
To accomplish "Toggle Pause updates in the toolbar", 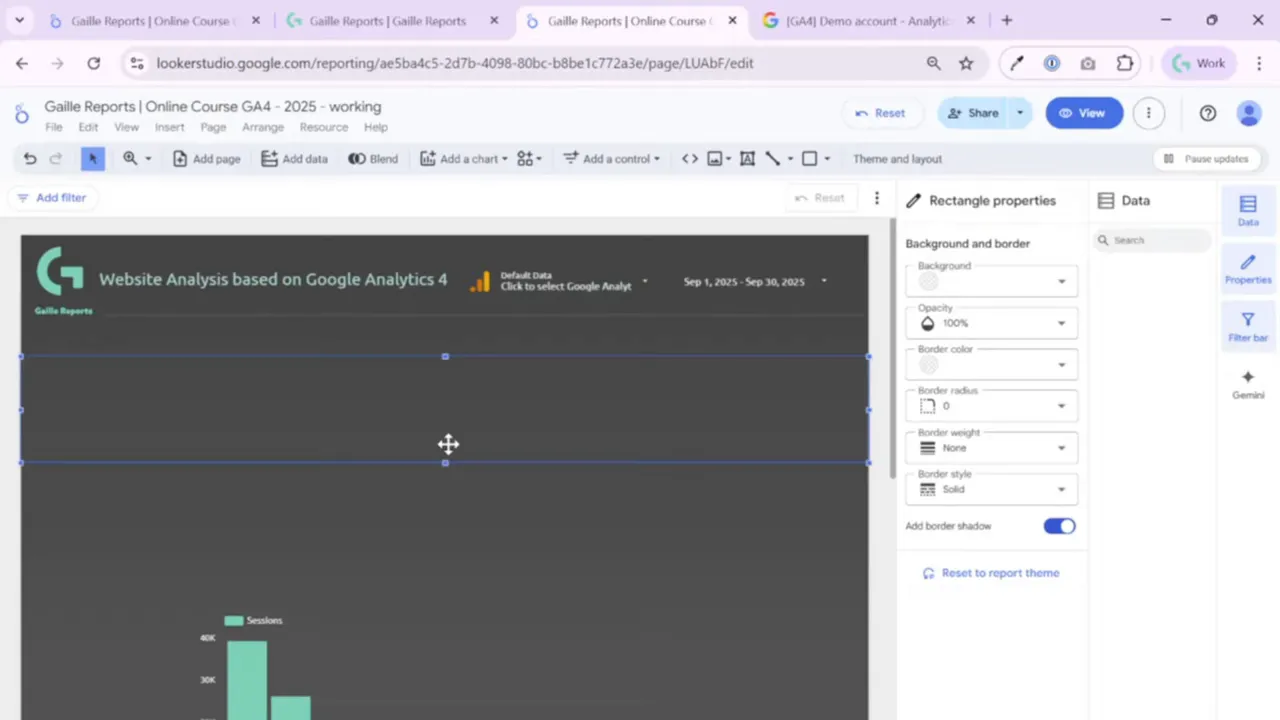I will (x=1206, y=159).
